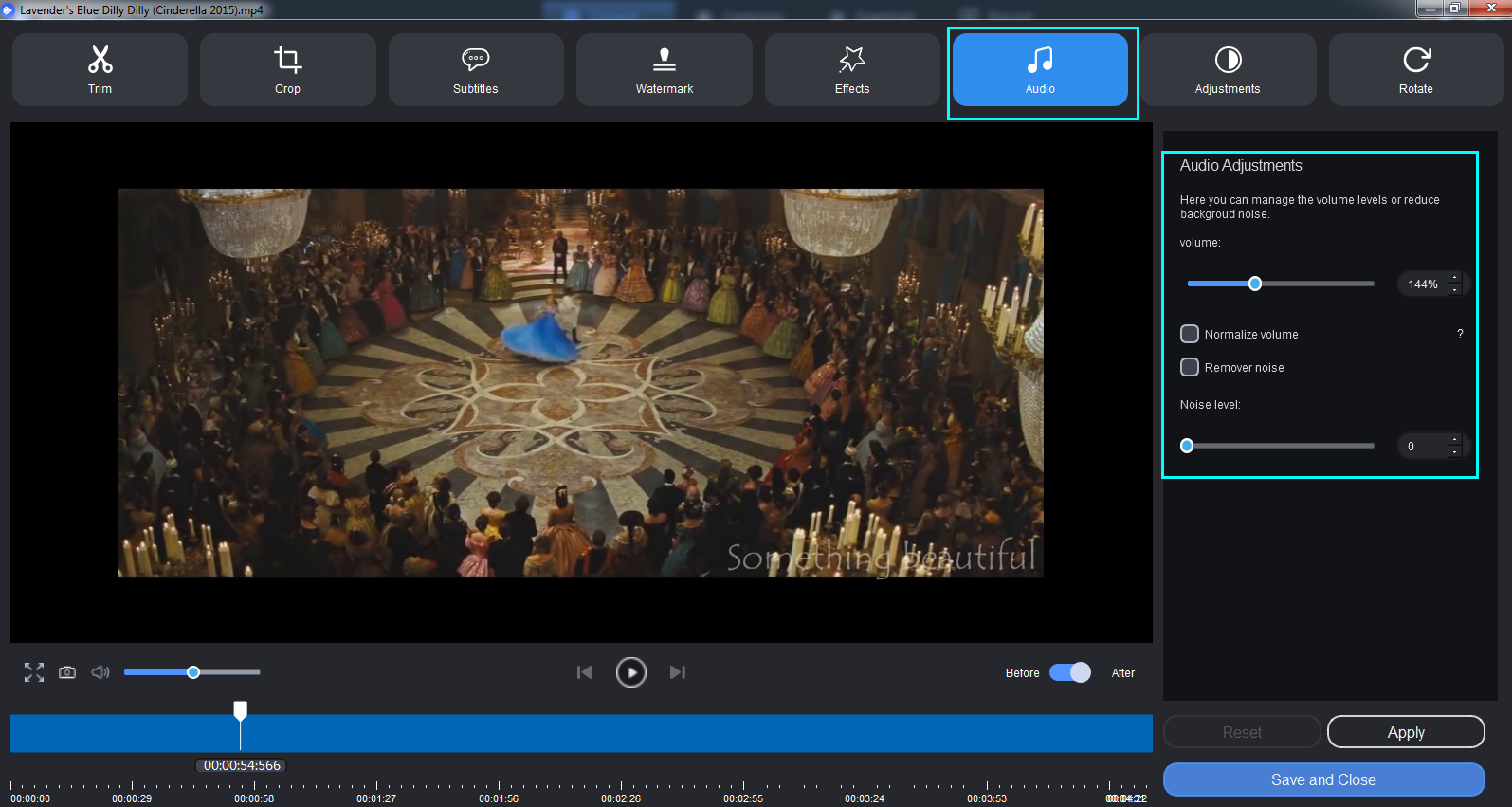Image resolution: width=1512 pixels, height=807 pixels.
Task: Click the 00:00:54:566 timecode label
Action: 242,765
